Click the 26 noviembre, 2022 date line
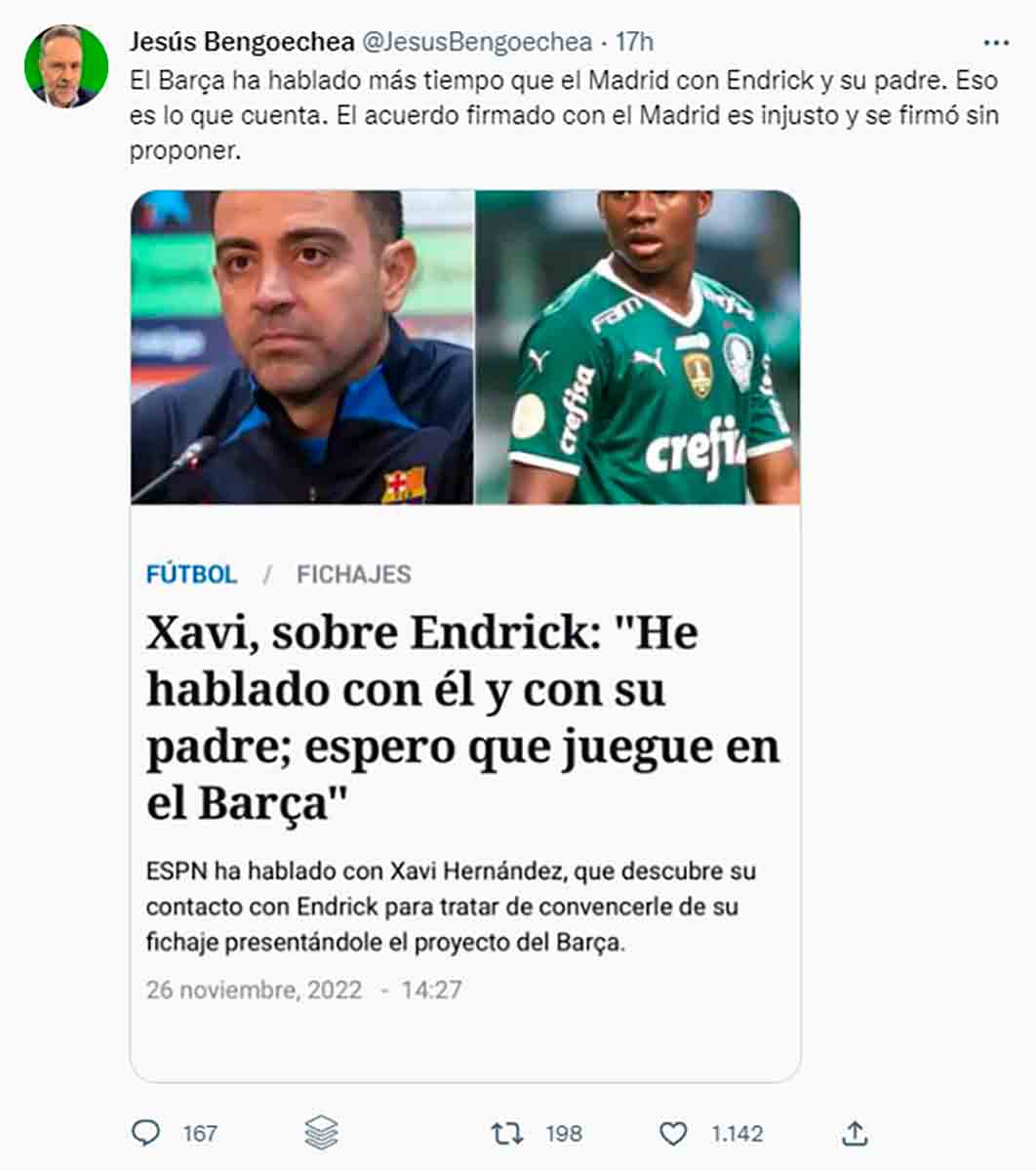1036x1171 pixels. [x=303, y=989]
